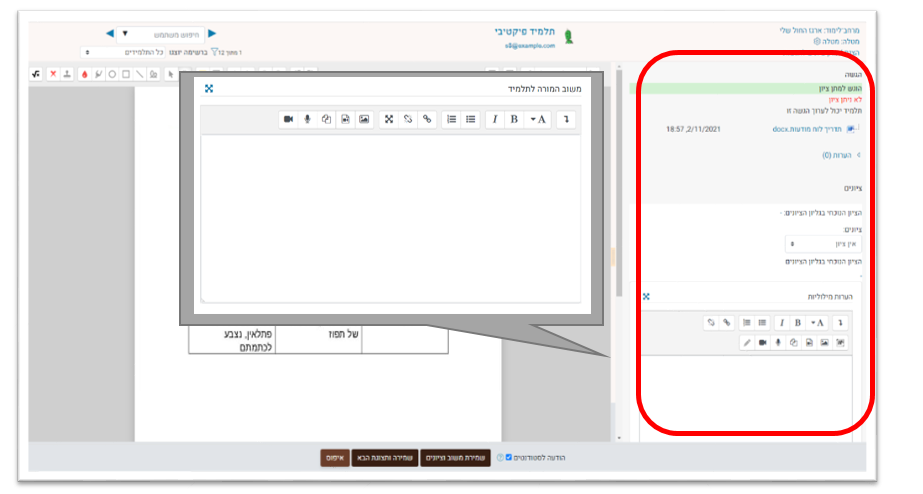Viewport: 923px width, 494px height.
Task: Toggle bold formatting in the feedback popup toolbar
Action: point(514,119)
